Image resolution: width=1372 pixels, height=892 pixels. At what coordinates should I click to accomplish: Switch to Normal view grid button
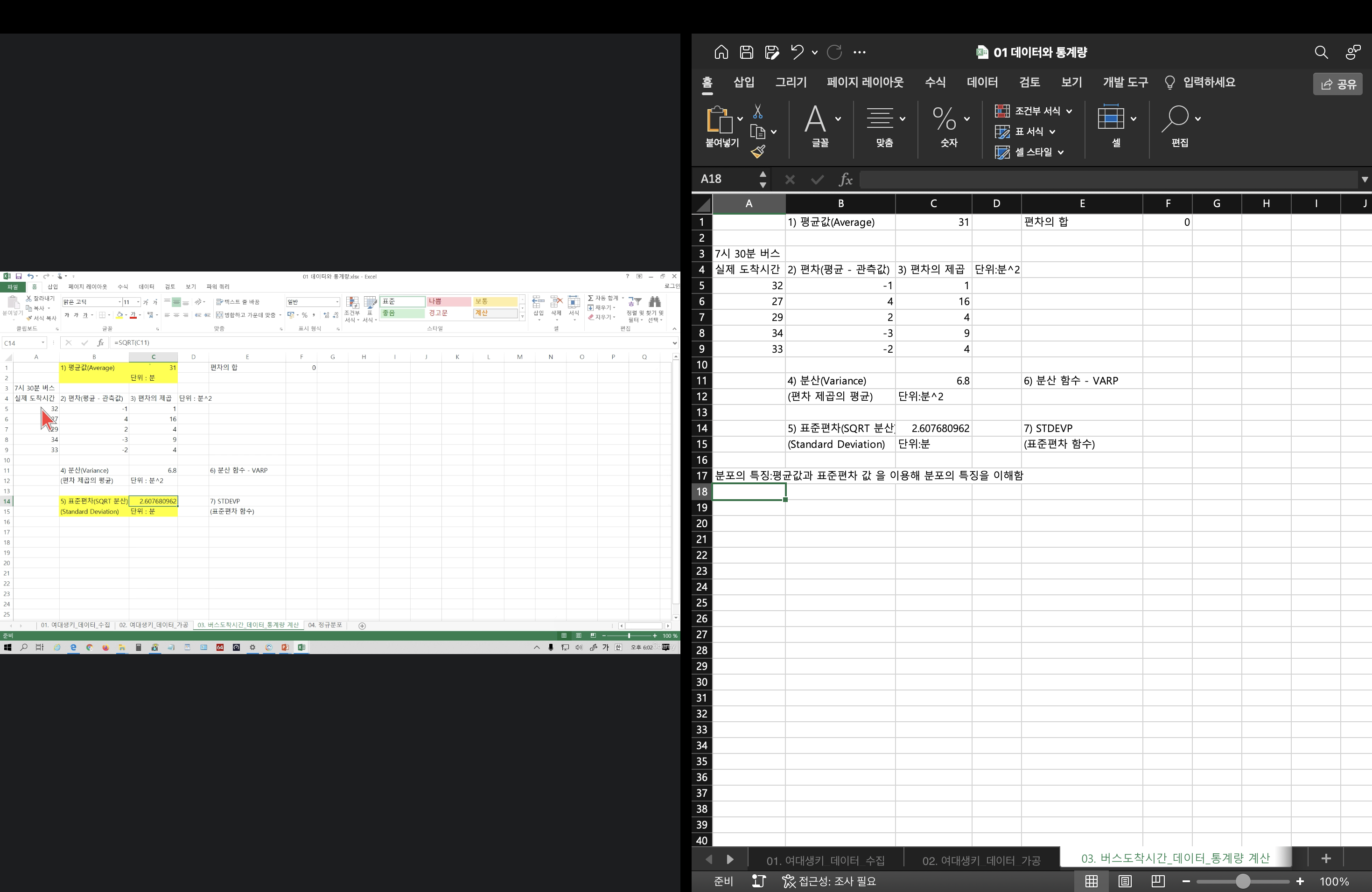[x=1091, y=881]
